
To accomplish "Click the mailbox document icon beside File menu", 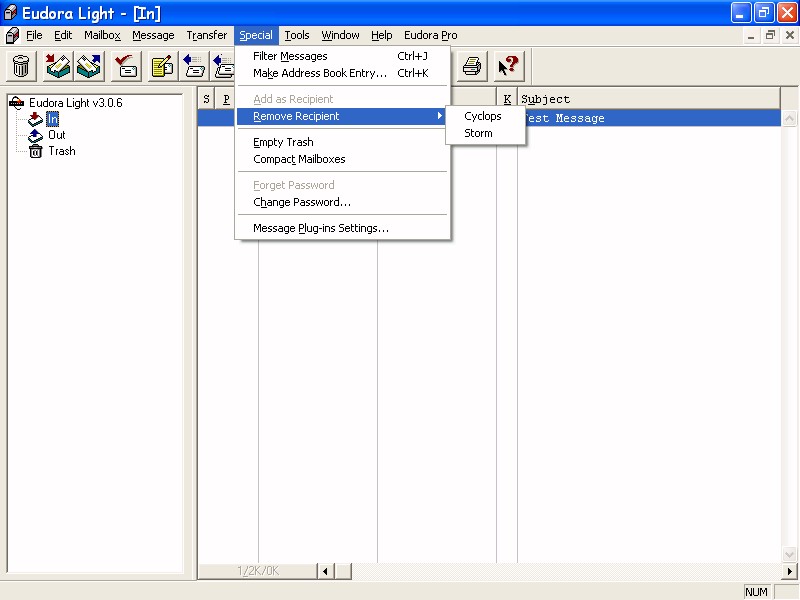I will tap(12, 35).
